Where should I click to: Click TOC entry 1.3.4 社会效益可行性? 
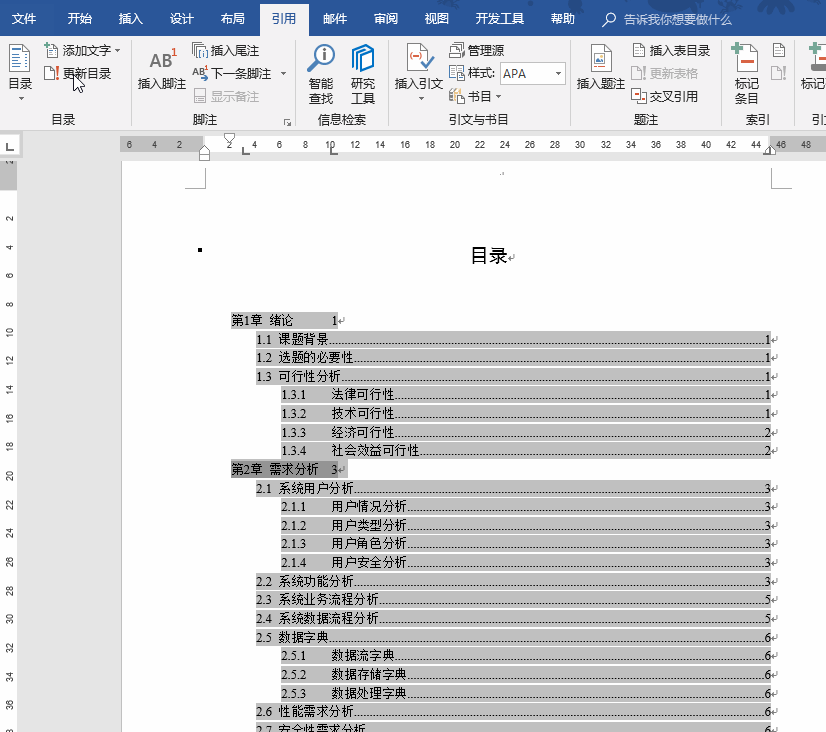coord(526,450)
